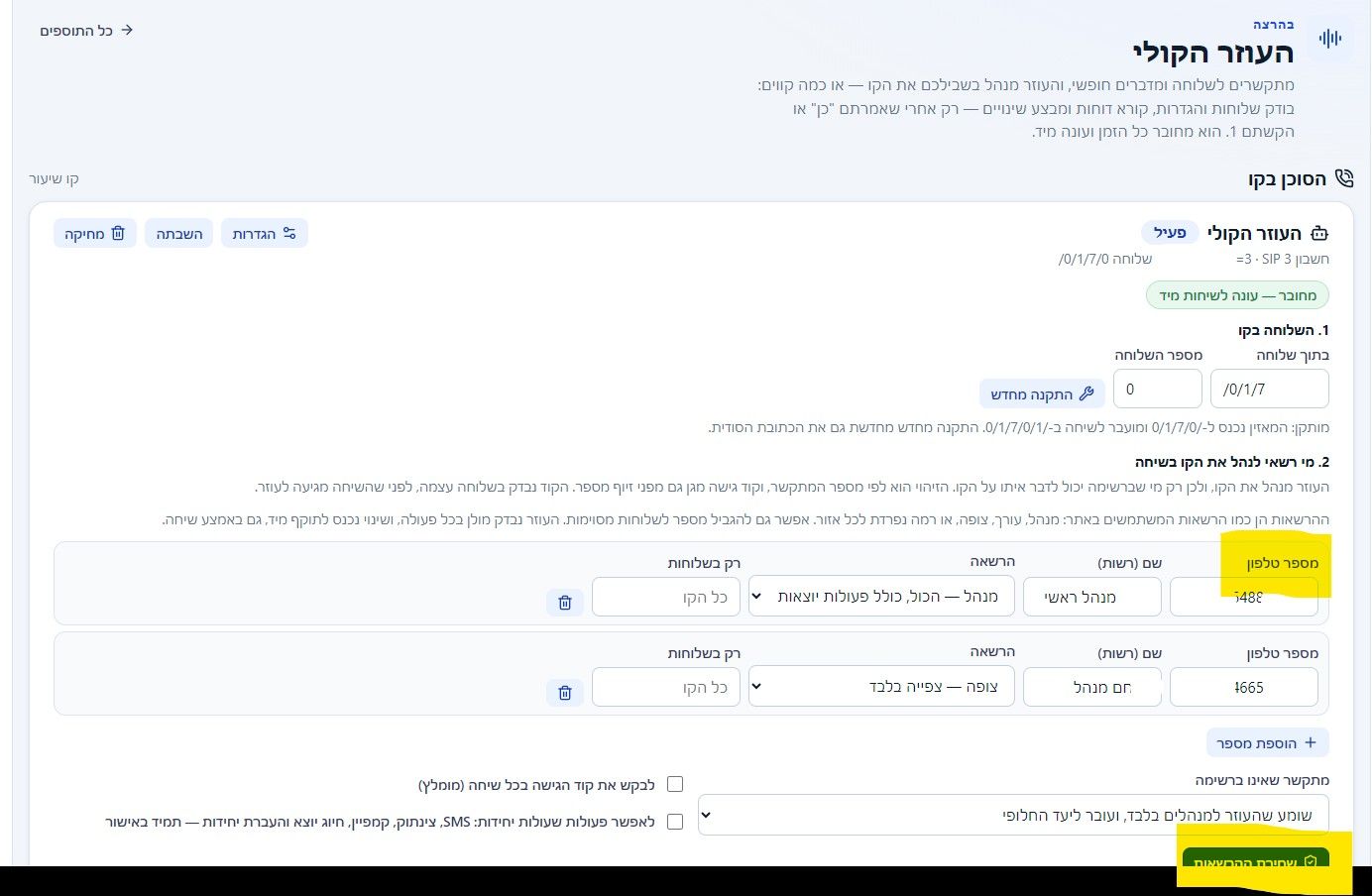Click the בהרצה label above the title
The image size is (1372, 896).
(1273, 24)
